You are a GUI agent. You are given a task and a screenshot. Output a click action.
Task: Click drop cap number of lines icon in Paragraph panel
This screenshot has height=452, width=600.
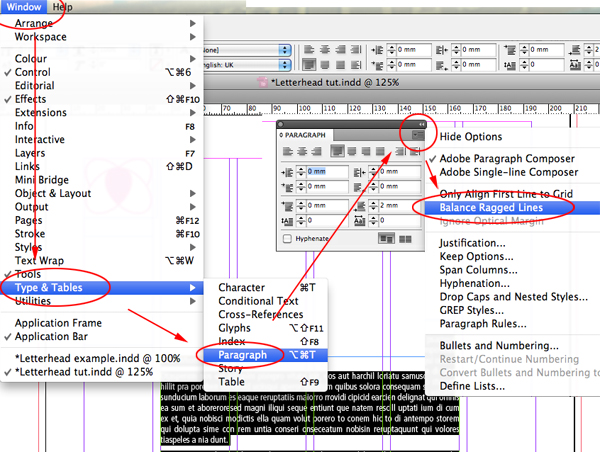(287, 221)
